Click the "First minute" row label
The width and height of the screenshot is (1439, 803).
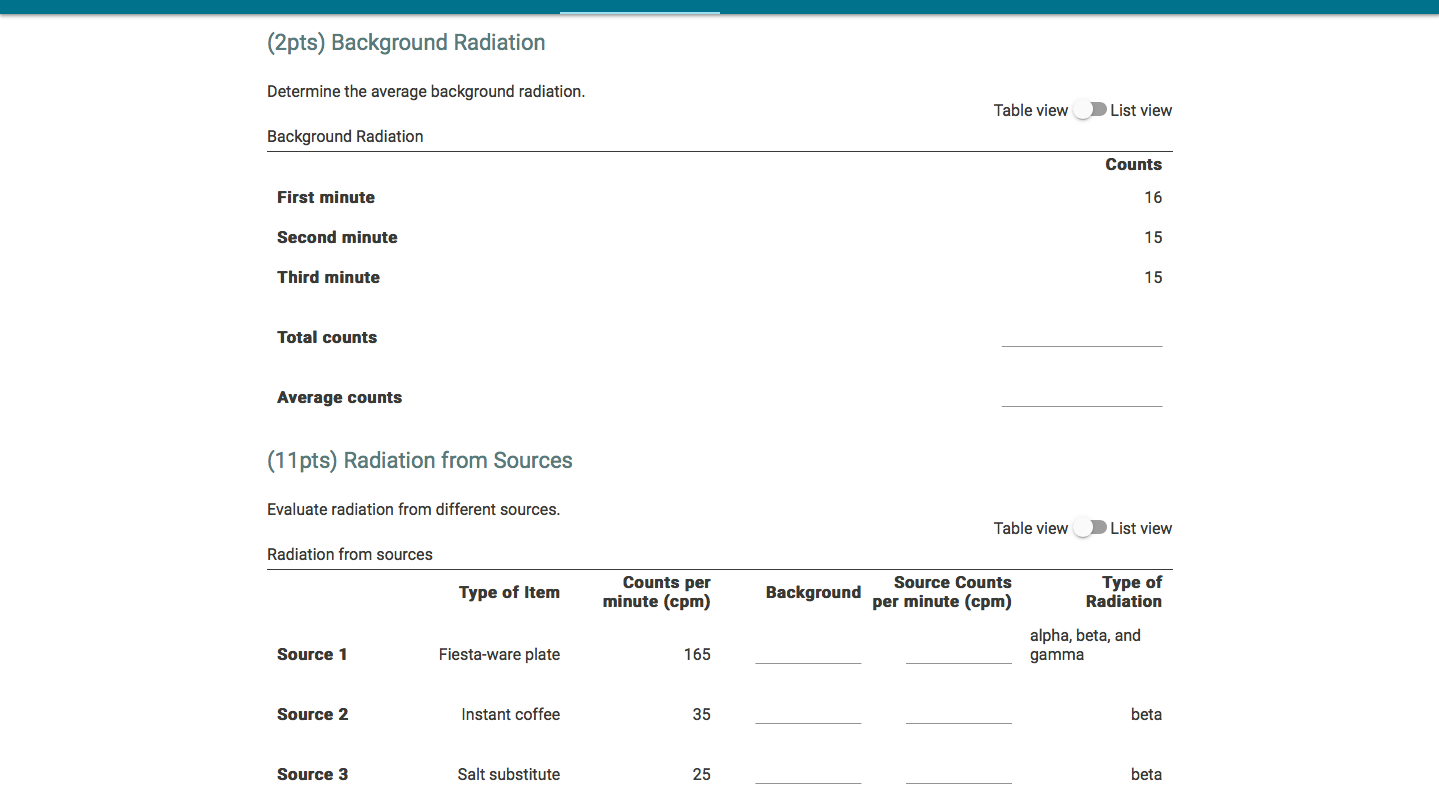(326, 197)
